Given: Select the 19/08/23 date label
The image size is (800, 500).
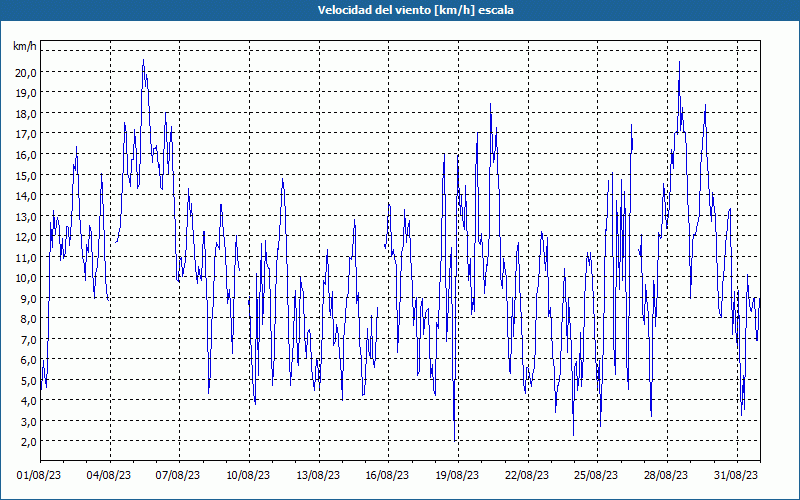Looking at the screenshot, I should (x=457, y=475).
